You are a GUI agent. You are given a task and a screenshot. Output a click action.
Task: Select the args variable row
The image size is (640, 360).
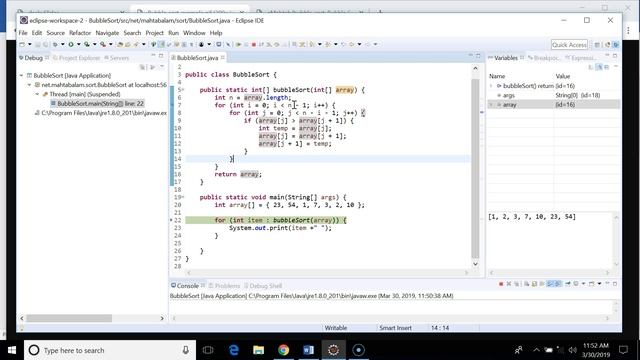(x=554, y=96)
